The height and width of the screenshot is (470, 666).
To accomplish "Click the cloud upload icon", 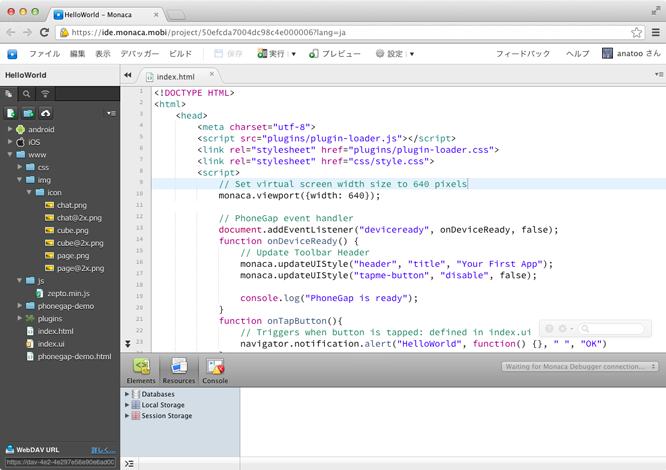I will (46, 113).
